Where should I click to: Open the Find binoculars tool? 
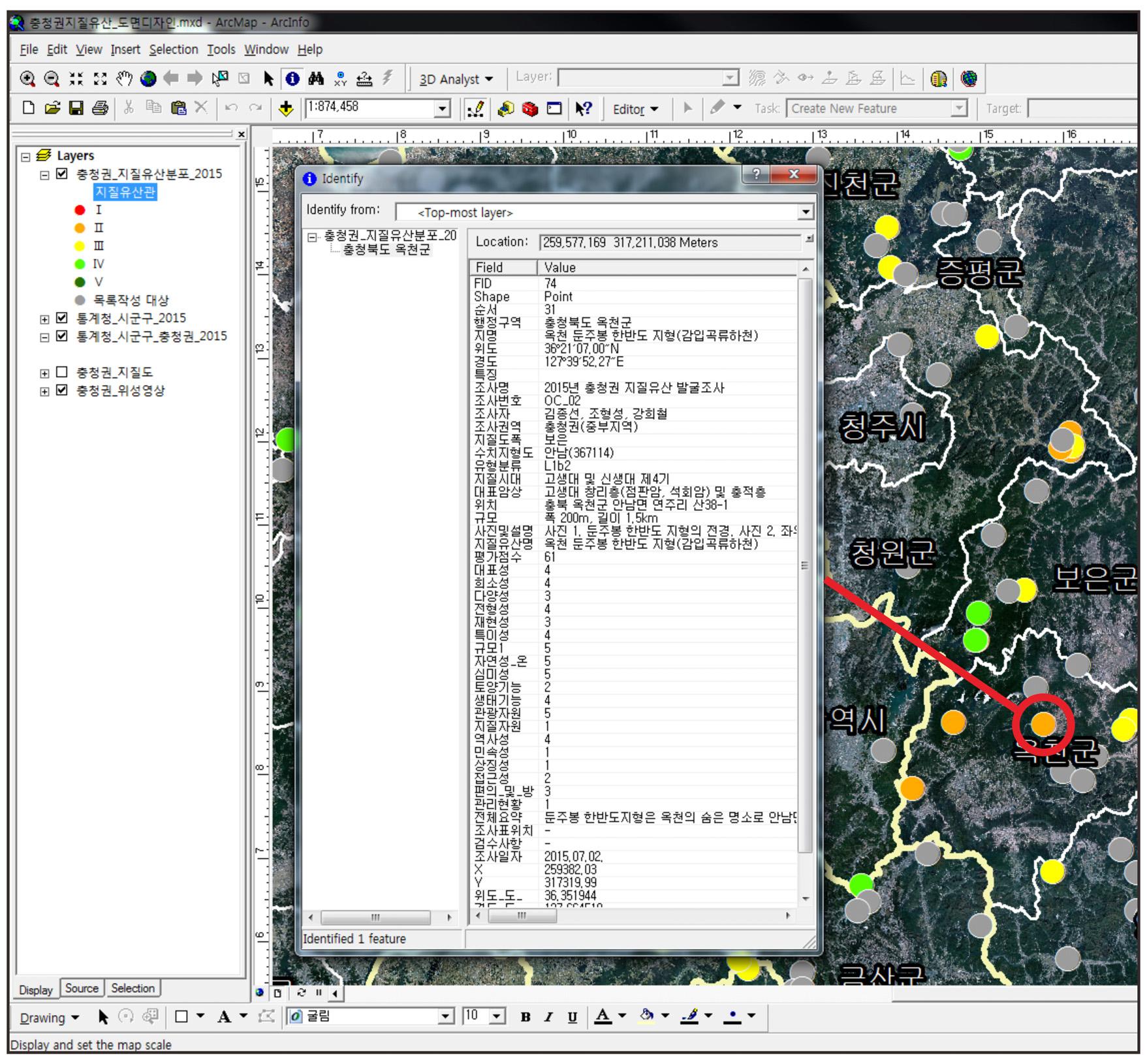click(317, 79)
